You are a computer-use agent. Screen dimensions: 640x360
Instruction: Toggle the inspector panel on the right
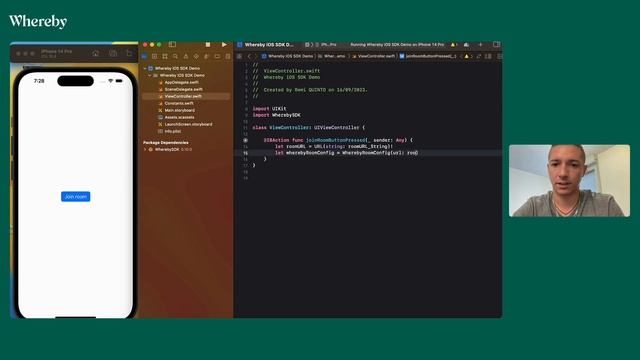coord(496,44)
